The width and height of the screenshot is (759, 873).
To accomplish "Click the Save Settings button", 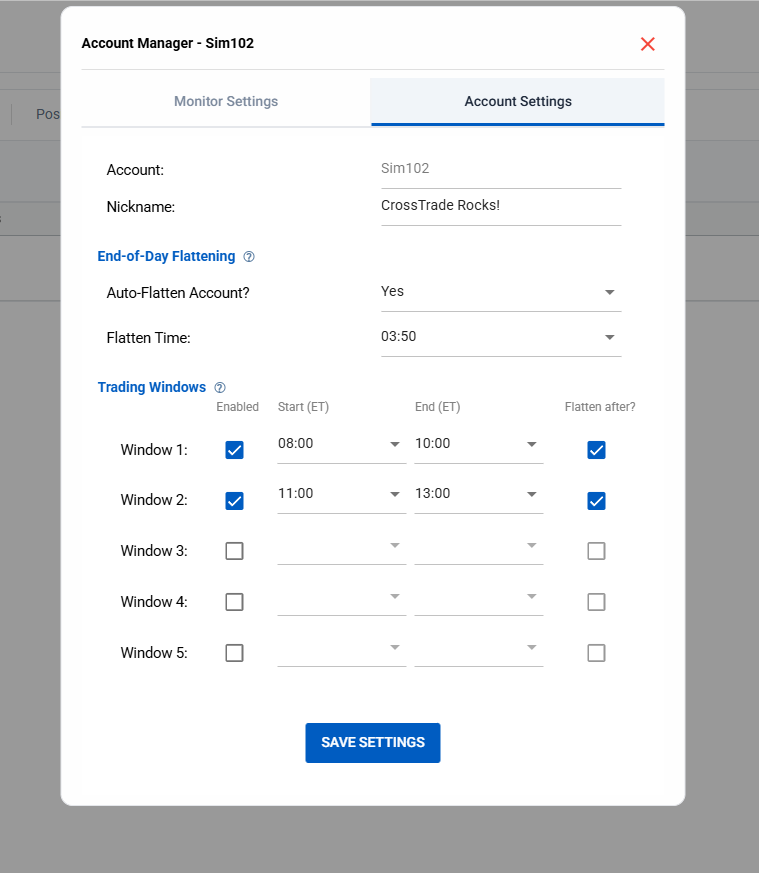I will point(372,743).
